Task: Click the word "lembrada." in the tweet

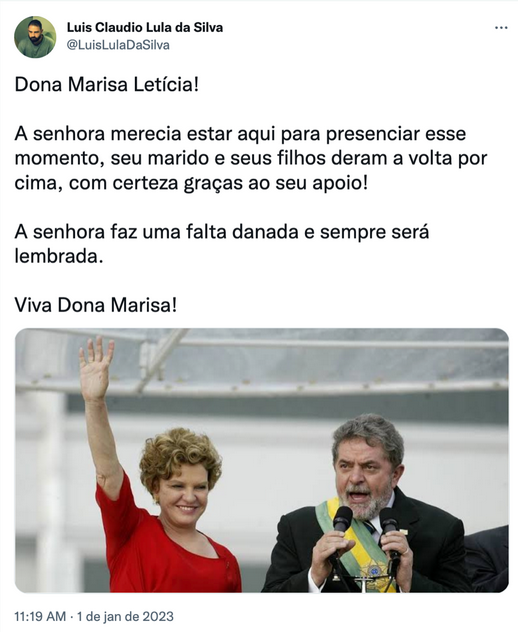Action: click(x=56, y=256)
